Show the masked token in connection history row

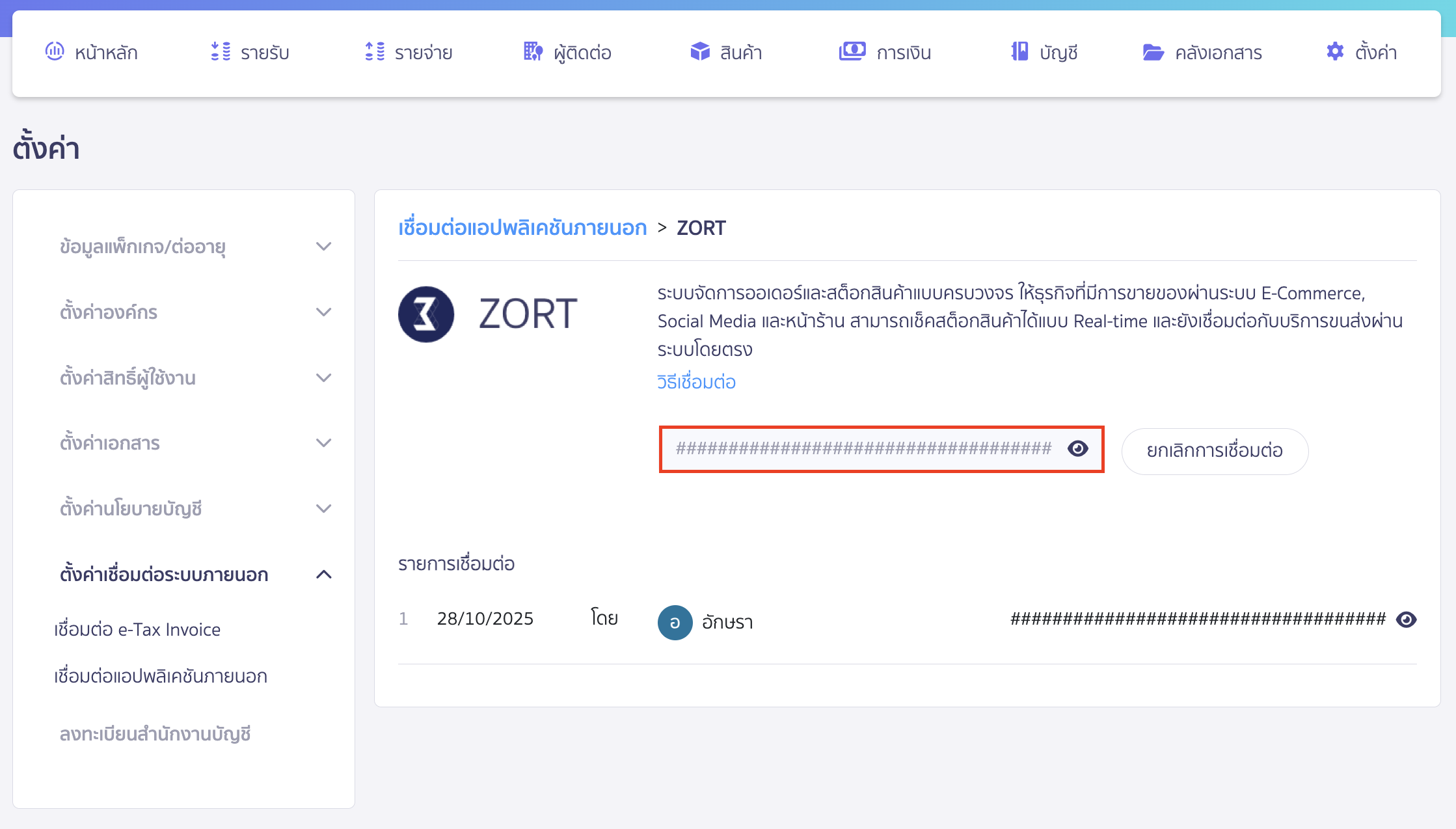(1406, 619)
